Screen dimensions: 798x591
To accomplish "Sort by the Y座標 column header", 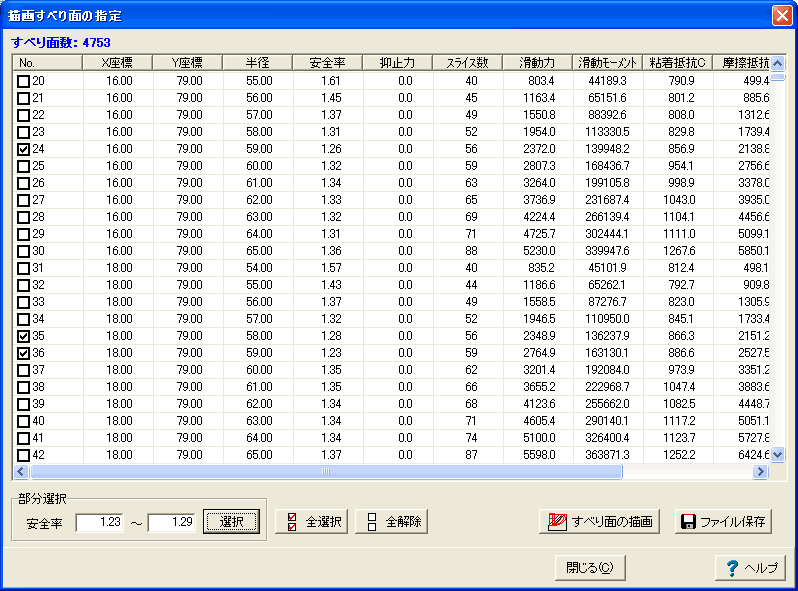I will 187,63.
